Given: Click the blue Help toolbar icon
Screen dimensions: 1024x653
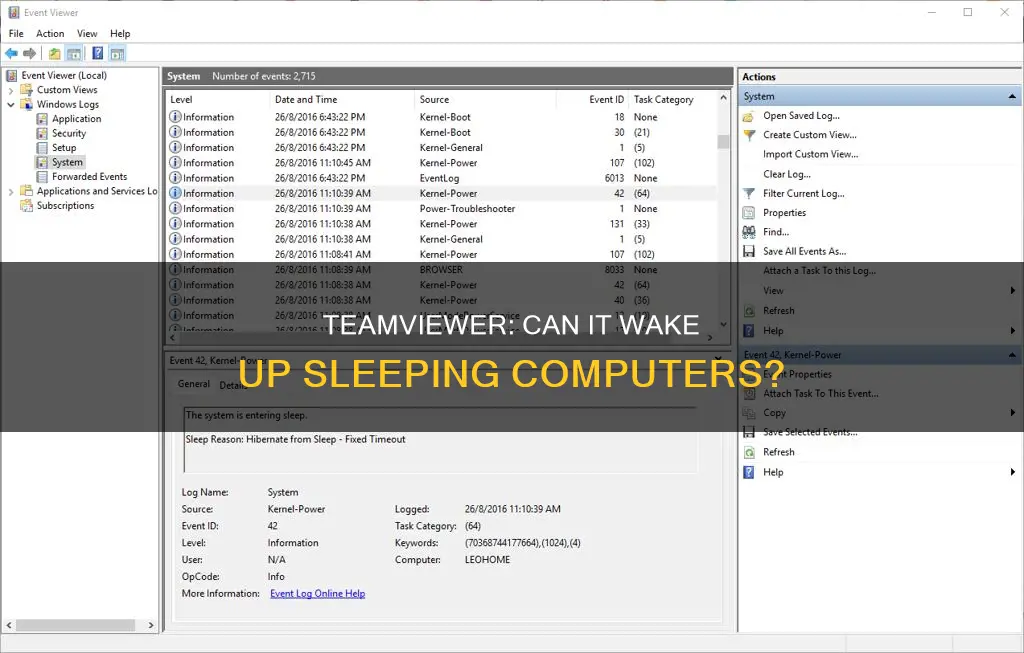Looking at the screenshot, I should tap(97, 54).
